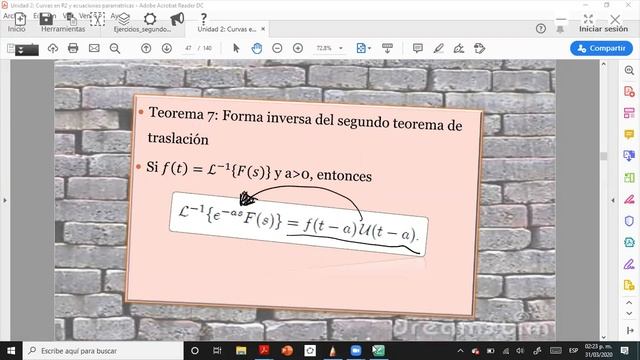This screenshot has width=640, height=360.
Task: Click the overlay fullscreen arrows icon
Action: (x=588, y=18)
